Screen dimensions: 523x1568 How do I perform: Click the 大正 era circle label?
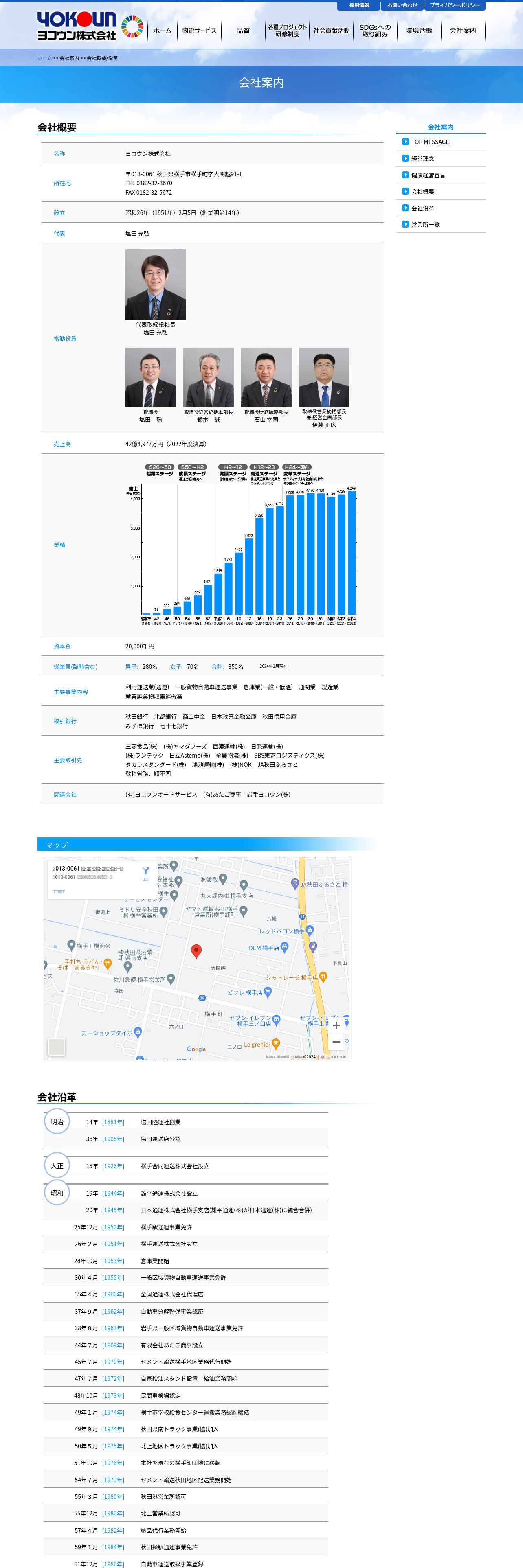[57, 1166]
